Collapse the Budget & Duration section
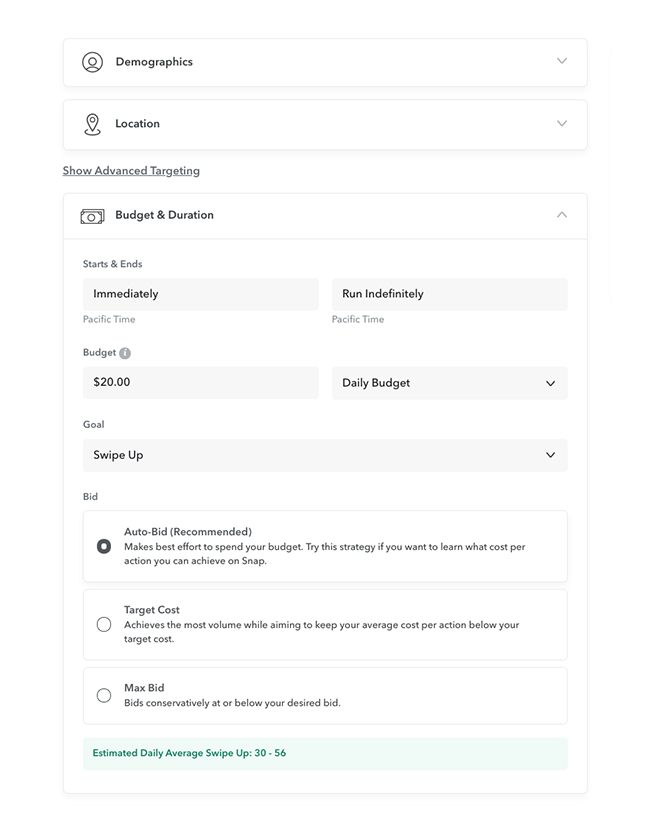This screenshot has width=650, height=832. pyautogui.click(x=562, y=215)
